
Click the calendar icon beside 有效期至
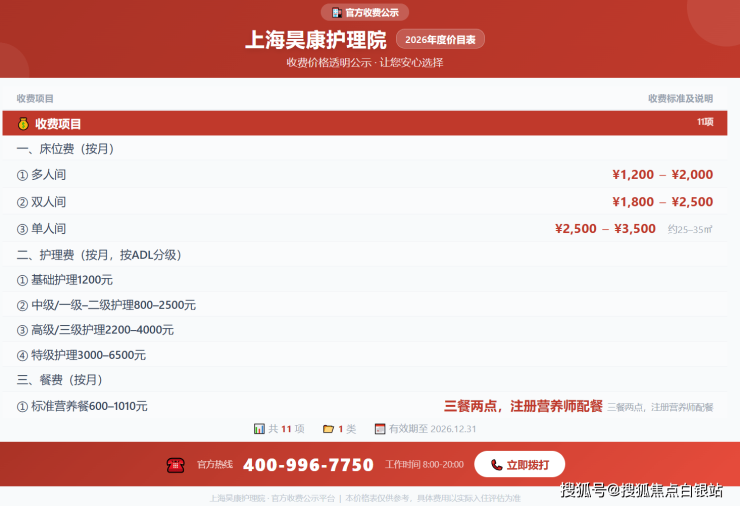380,429
